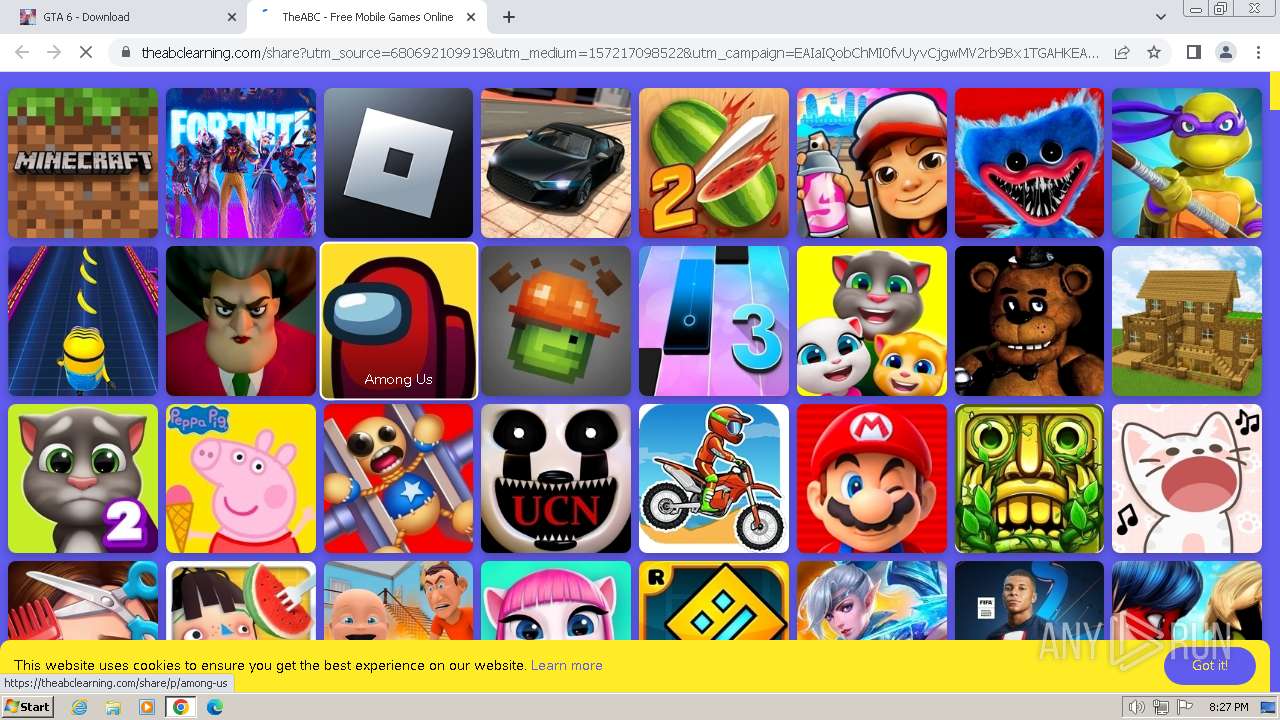Bookmark this page with the star icon
The image size is (1280, 720).
[x=1154, y=52]
